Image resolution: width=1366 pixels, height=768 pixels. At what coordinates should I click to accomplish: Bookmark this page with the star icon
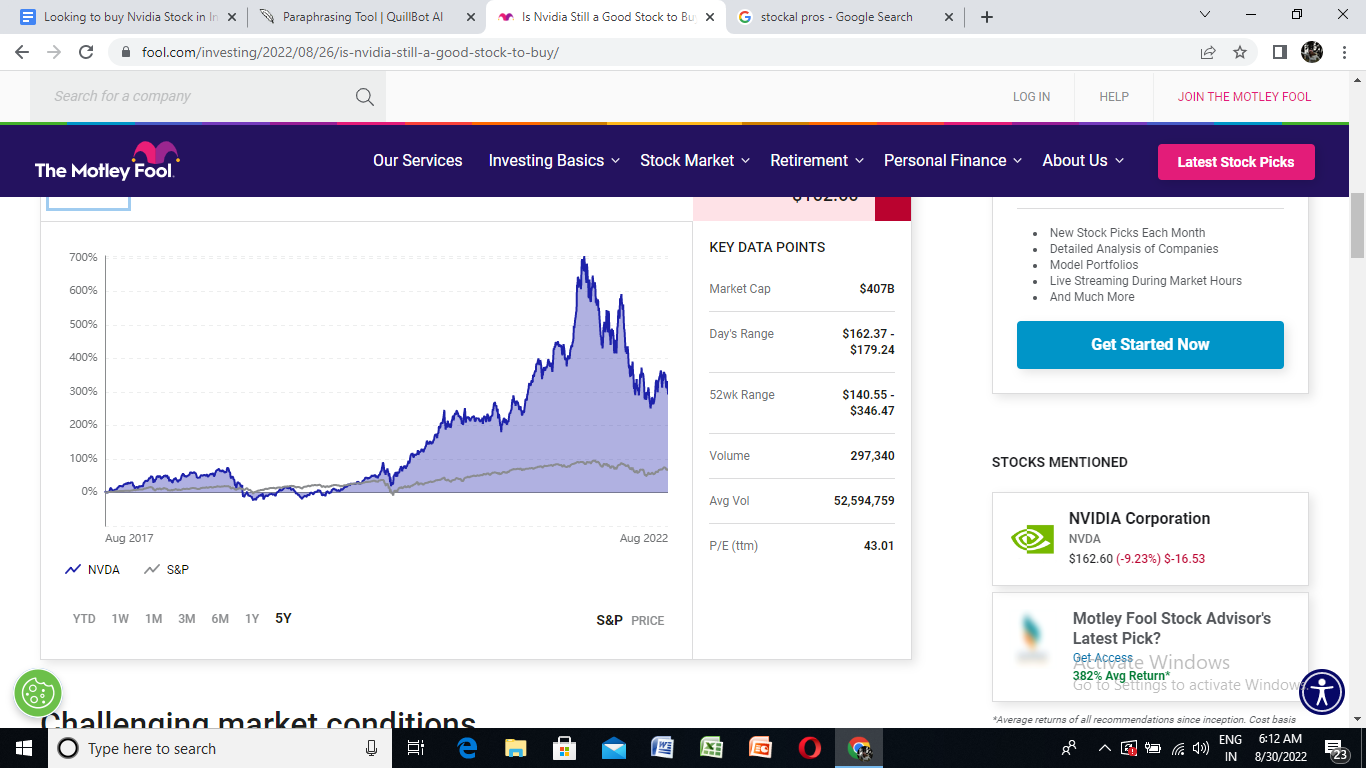(x=1240, y=52)
